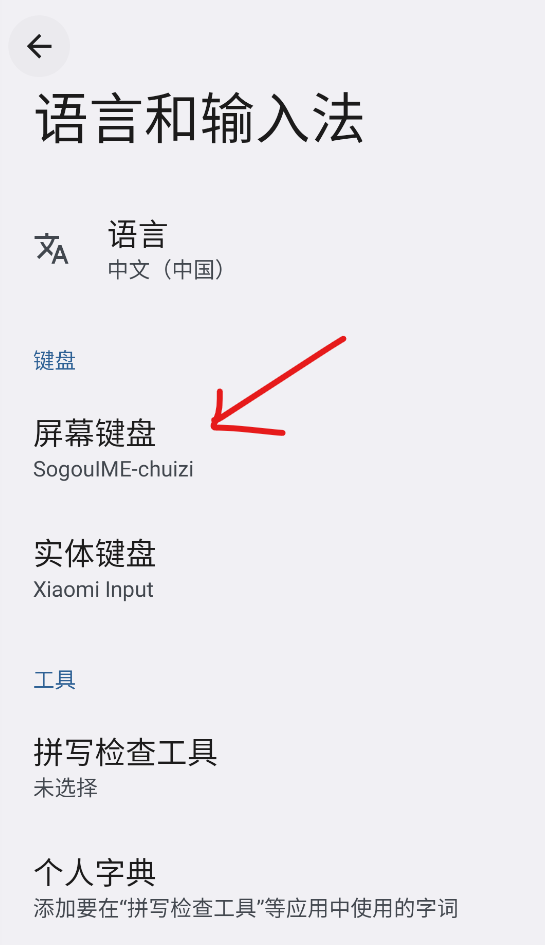Click the 工具 section header
The image size is (545, 945).
pos(54,680)
